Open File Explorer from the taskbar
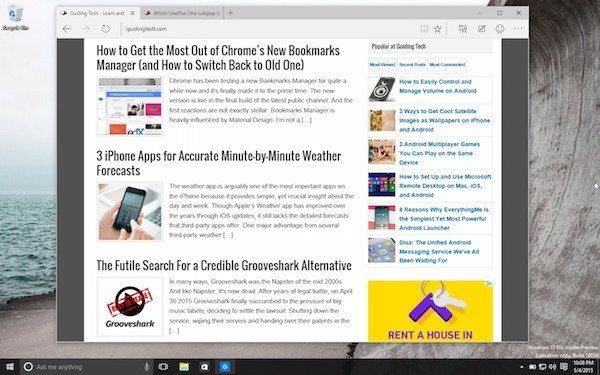Viewport: 600px width, 375px height. pyautogui.click(x=184, y=367)
